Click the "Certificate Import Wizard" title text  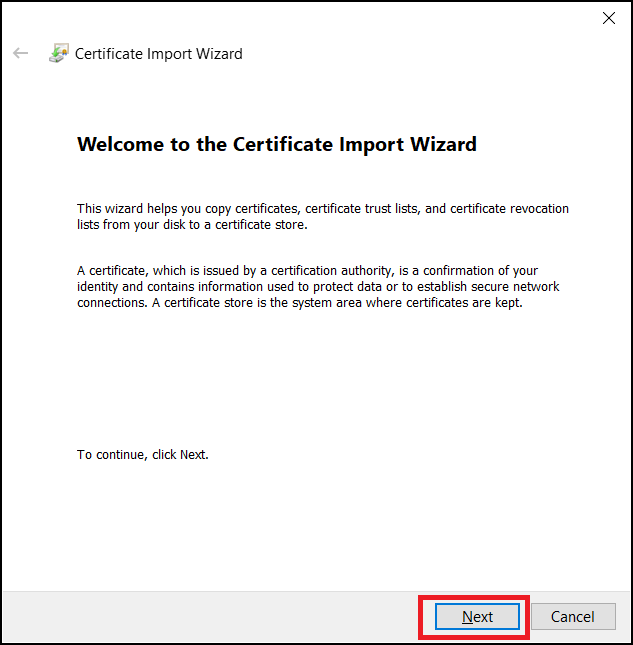point(159,54)
